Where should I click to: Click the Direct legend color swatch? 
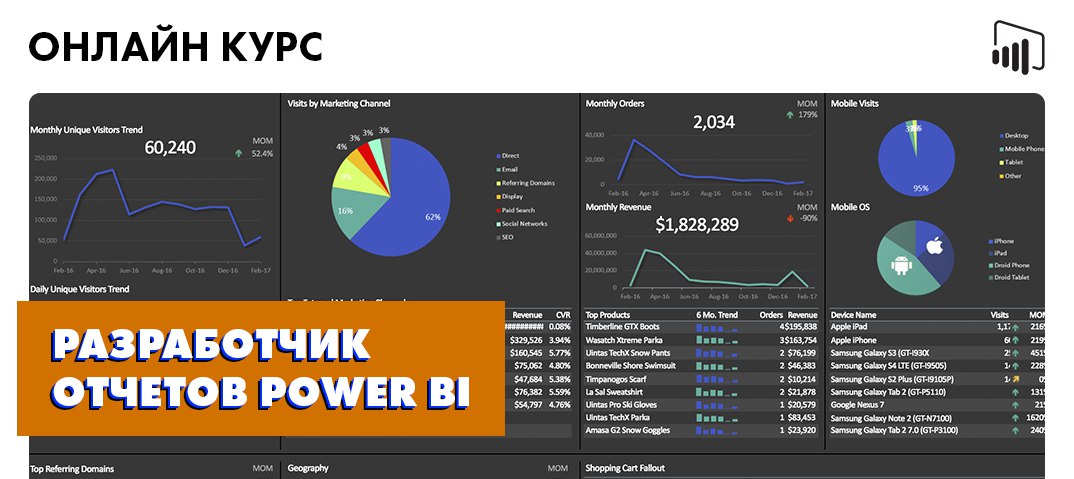[x=497, y=156]
